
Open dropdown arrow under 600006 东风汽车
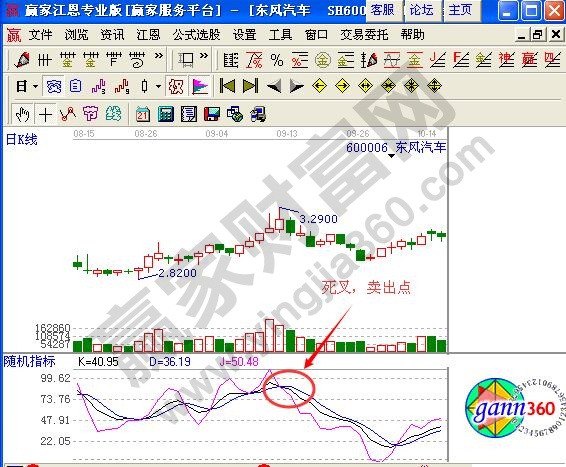tap(391, 156)
